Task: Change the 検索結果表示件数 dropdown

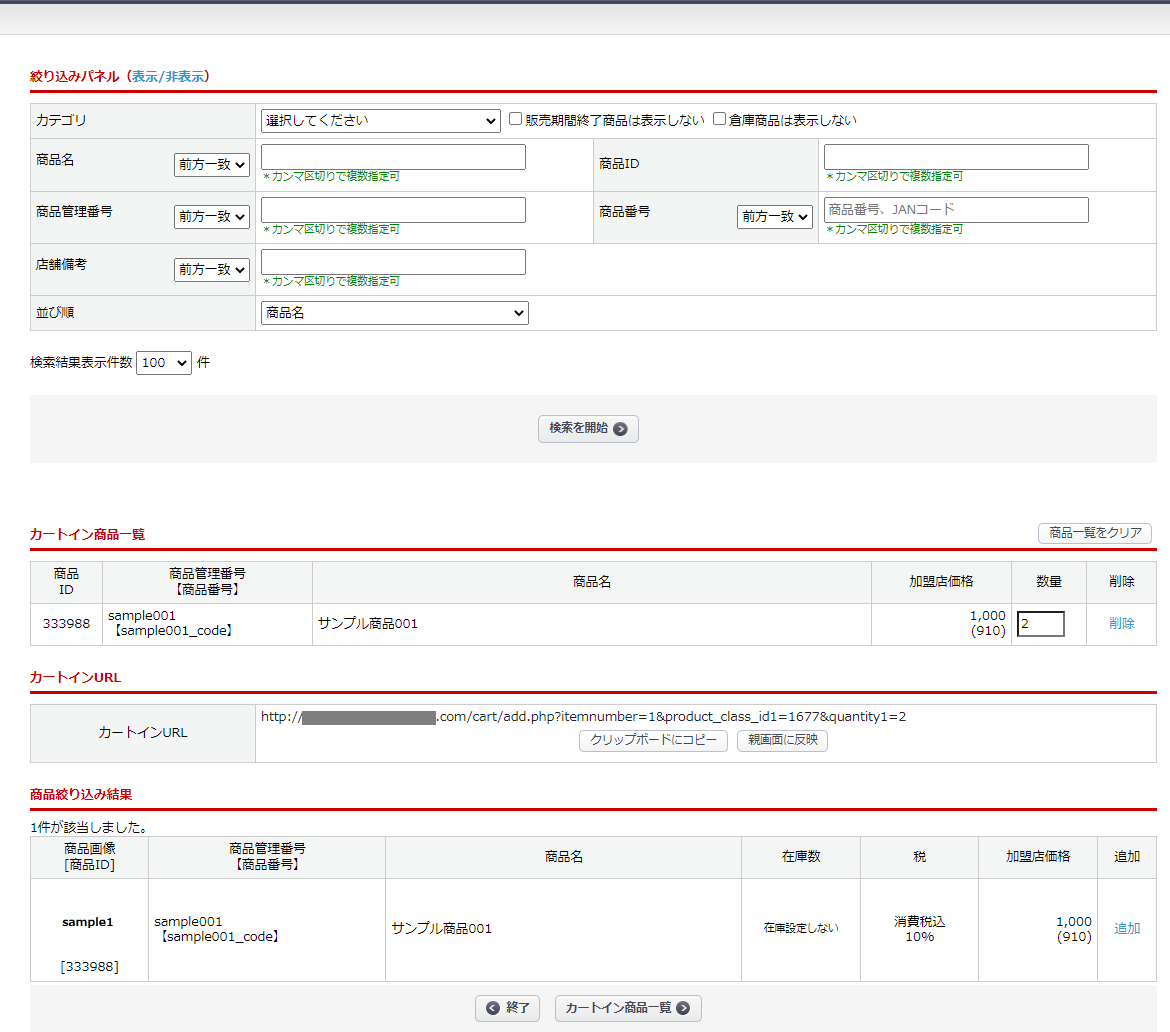Action: pos(163,363)
